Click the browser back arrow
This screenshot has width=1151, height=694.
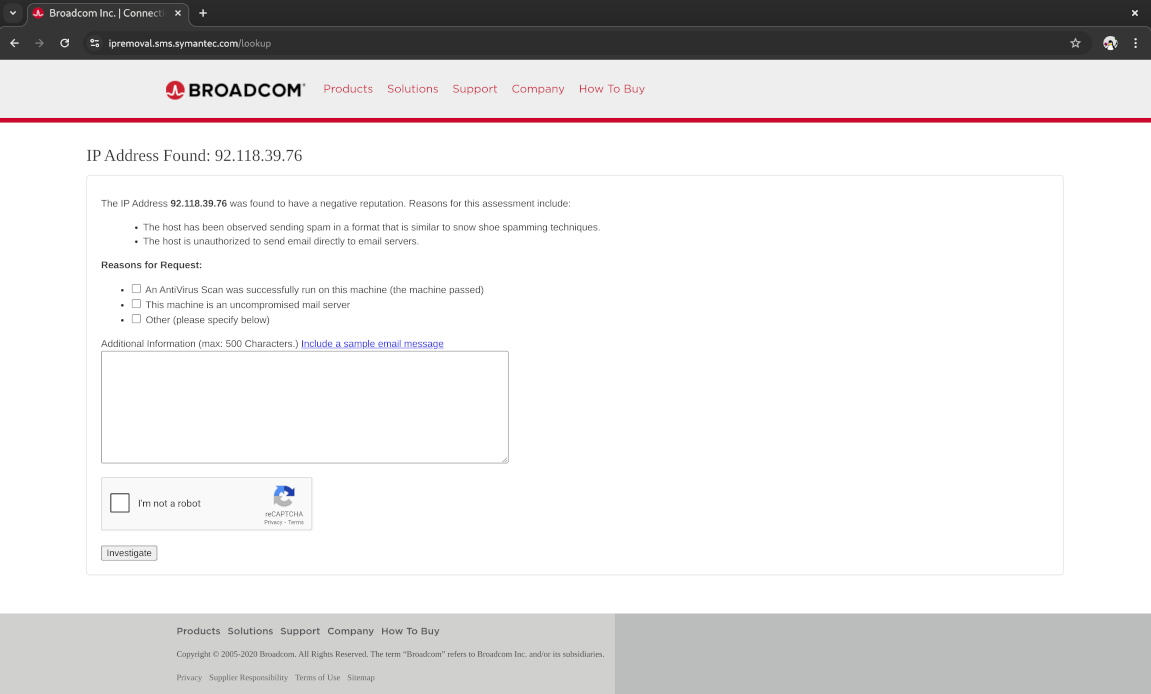click(15, 43)
